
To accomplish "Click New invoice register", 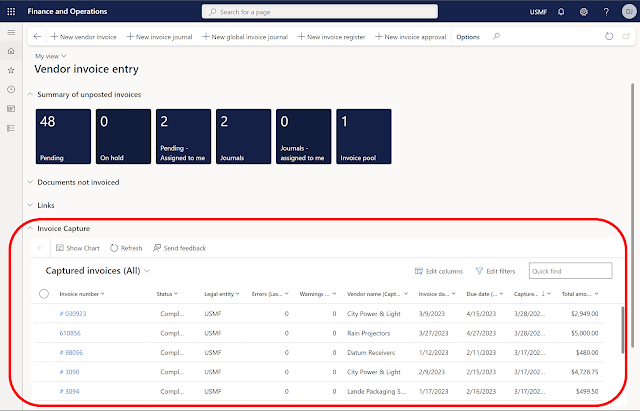I will coord(331,37).
